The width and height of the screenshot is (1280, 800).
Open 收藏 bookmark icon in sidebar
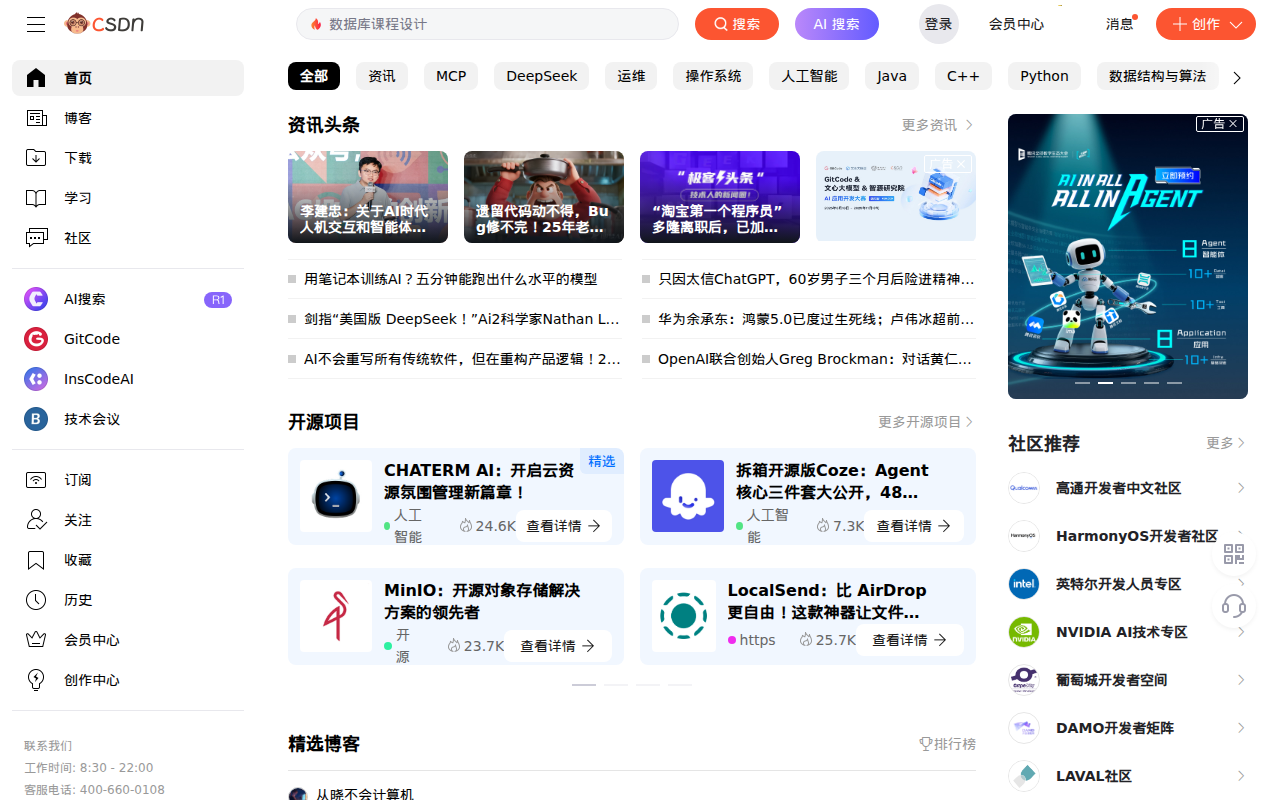pos(36,560)
